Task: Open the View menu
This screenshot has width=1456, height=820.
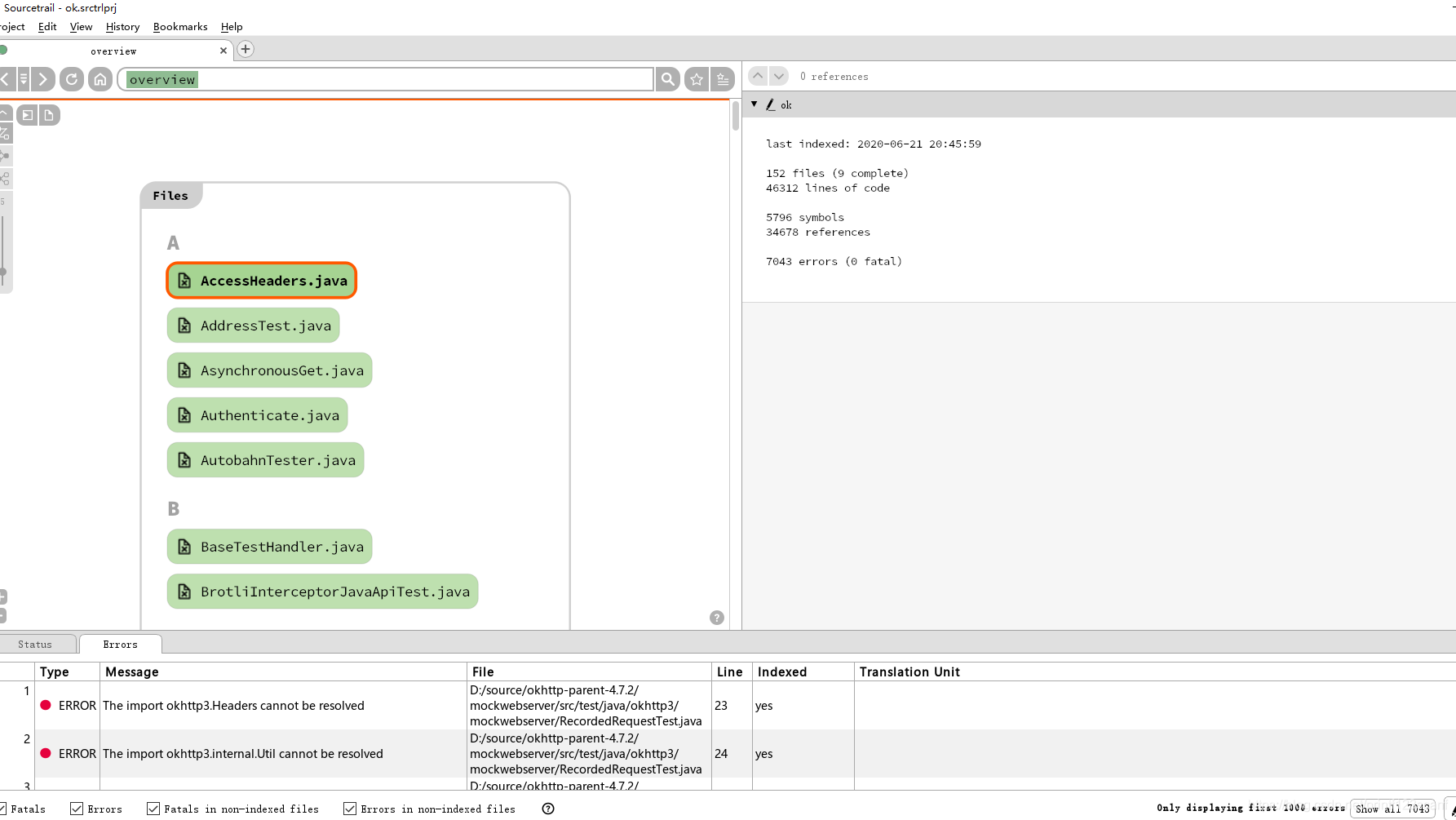Action: tap(81, 27)
